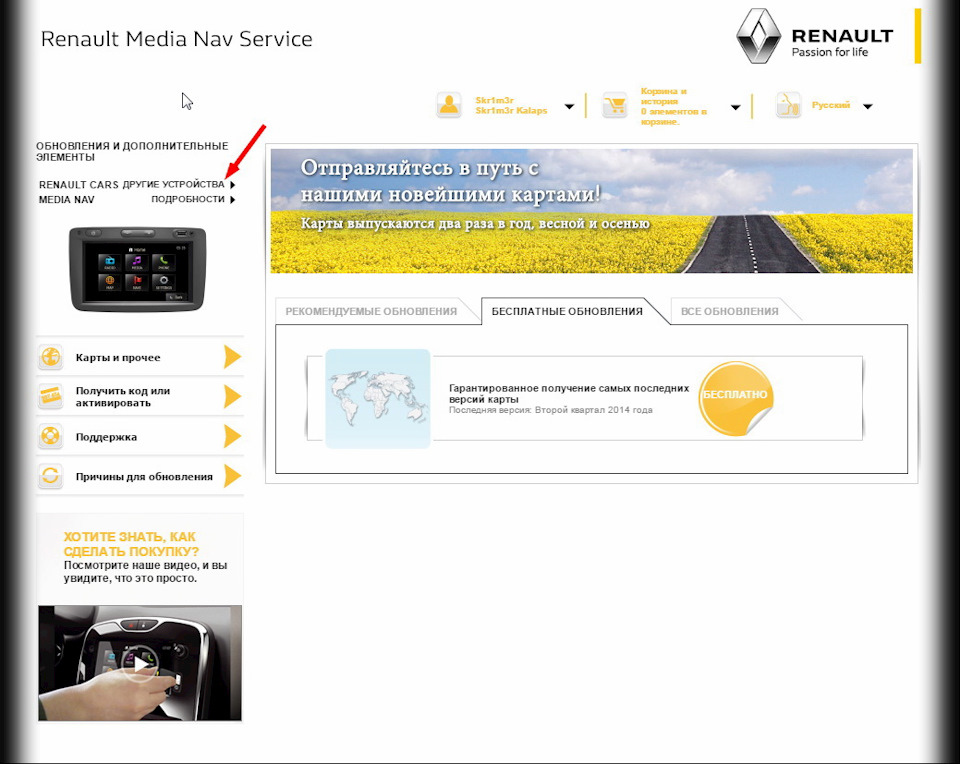Viewport: 960px width, 764px height.
Task: Click the Русский language link
Action: click(831, 105)
